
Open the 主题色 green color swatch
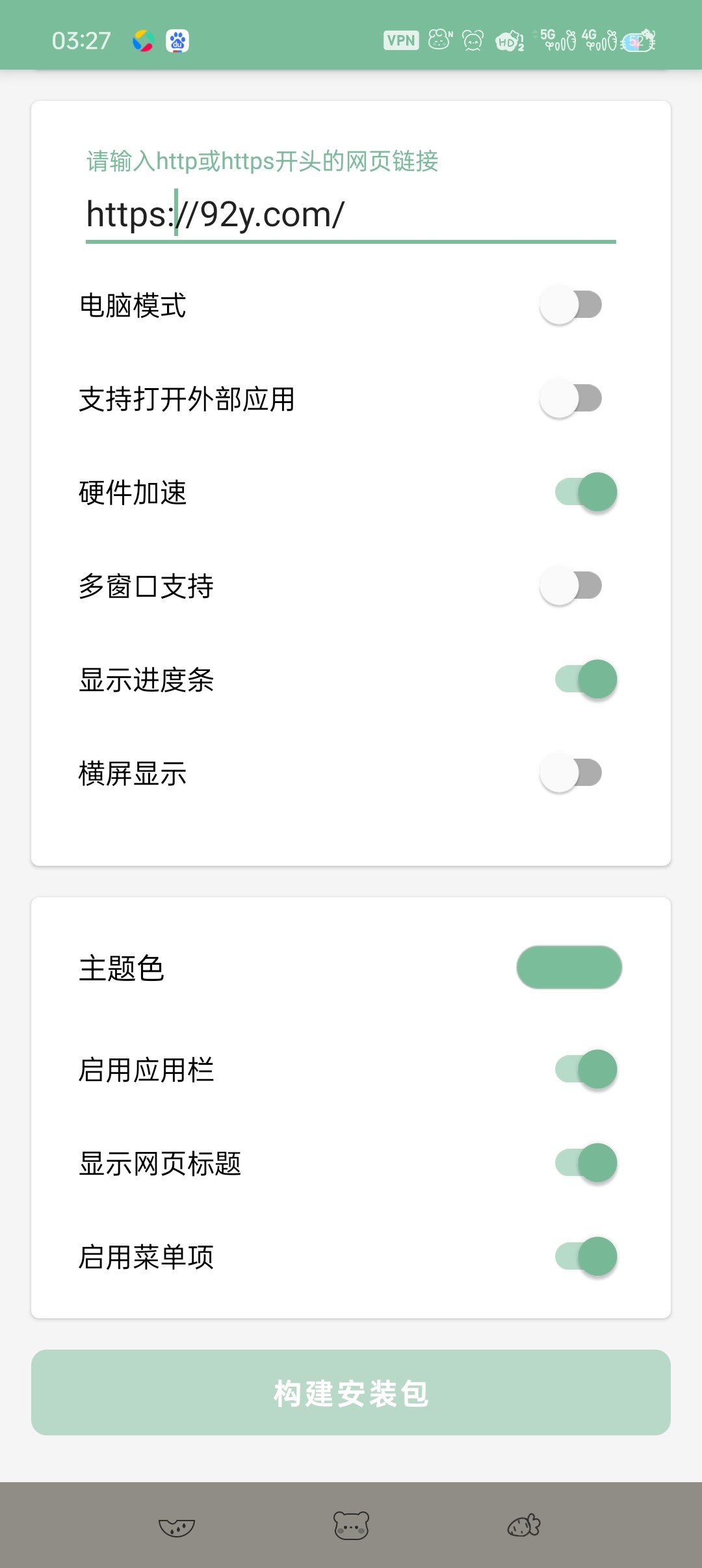click(x=569, y=967)
